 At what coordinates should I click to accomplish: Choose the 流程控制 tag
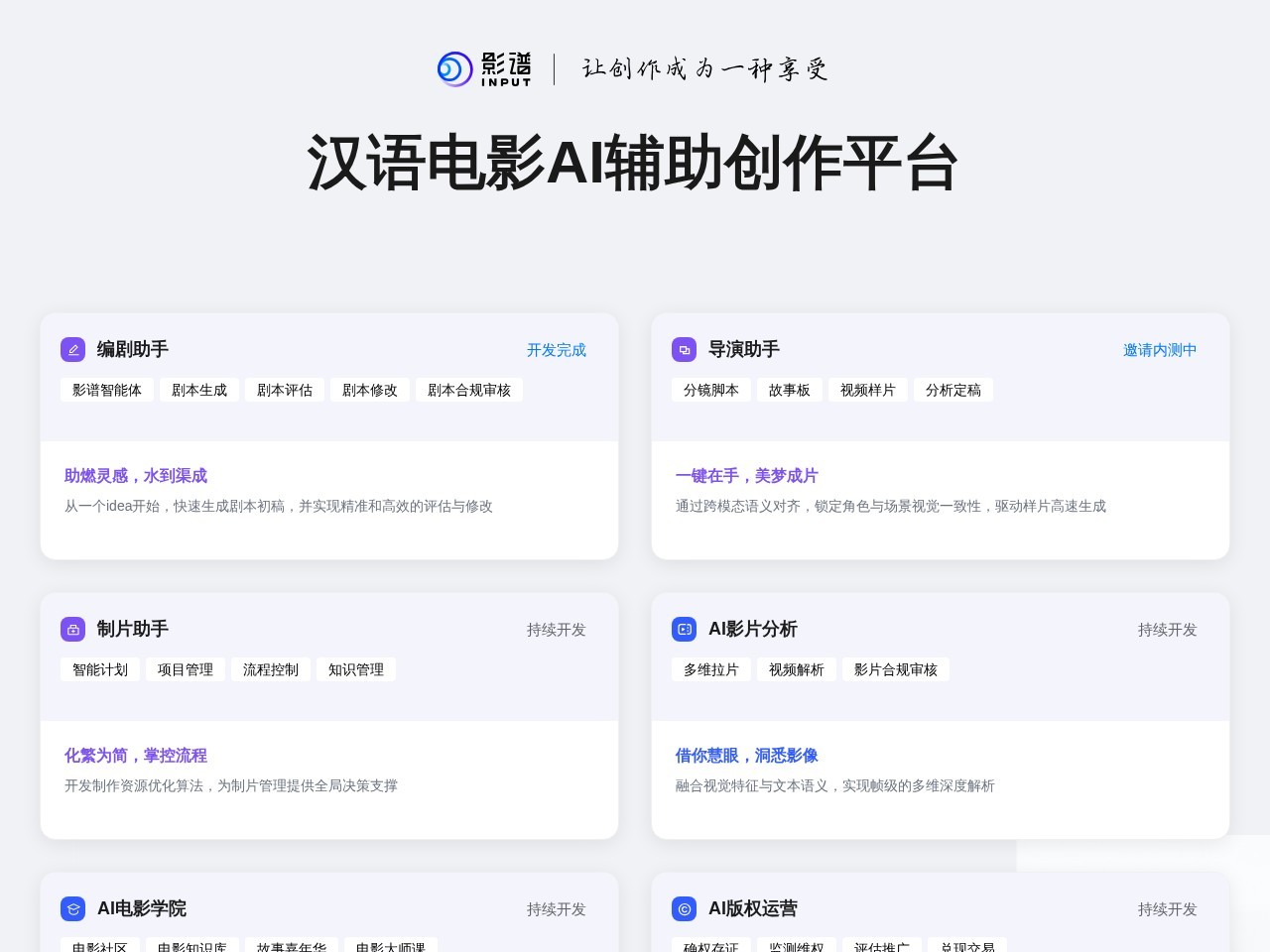point(271,670)
